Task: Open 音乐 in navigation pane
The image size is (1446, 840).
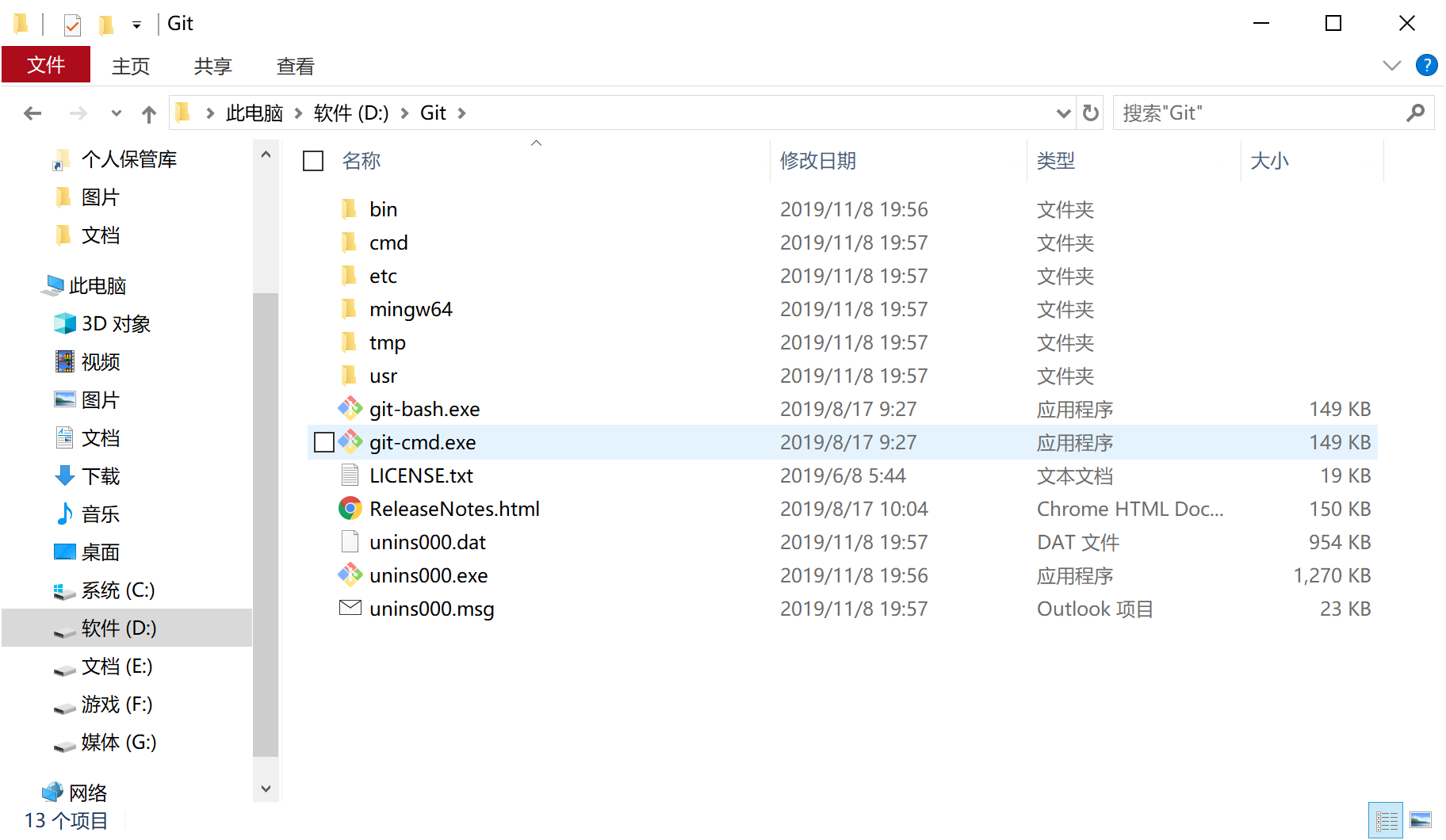Action: (101, 514)
